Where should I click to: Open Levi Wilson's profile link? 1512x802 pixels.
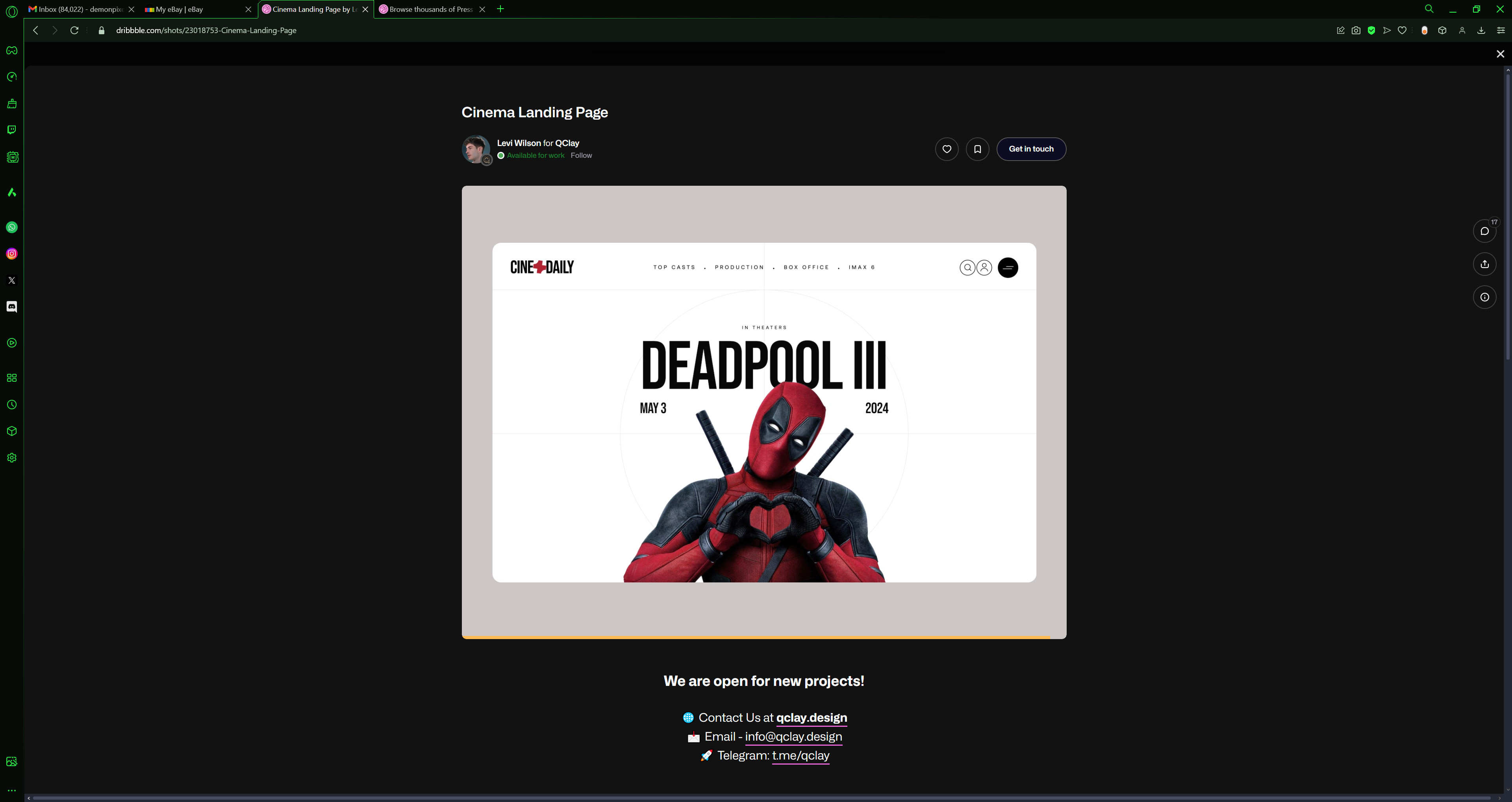[519, 143]
